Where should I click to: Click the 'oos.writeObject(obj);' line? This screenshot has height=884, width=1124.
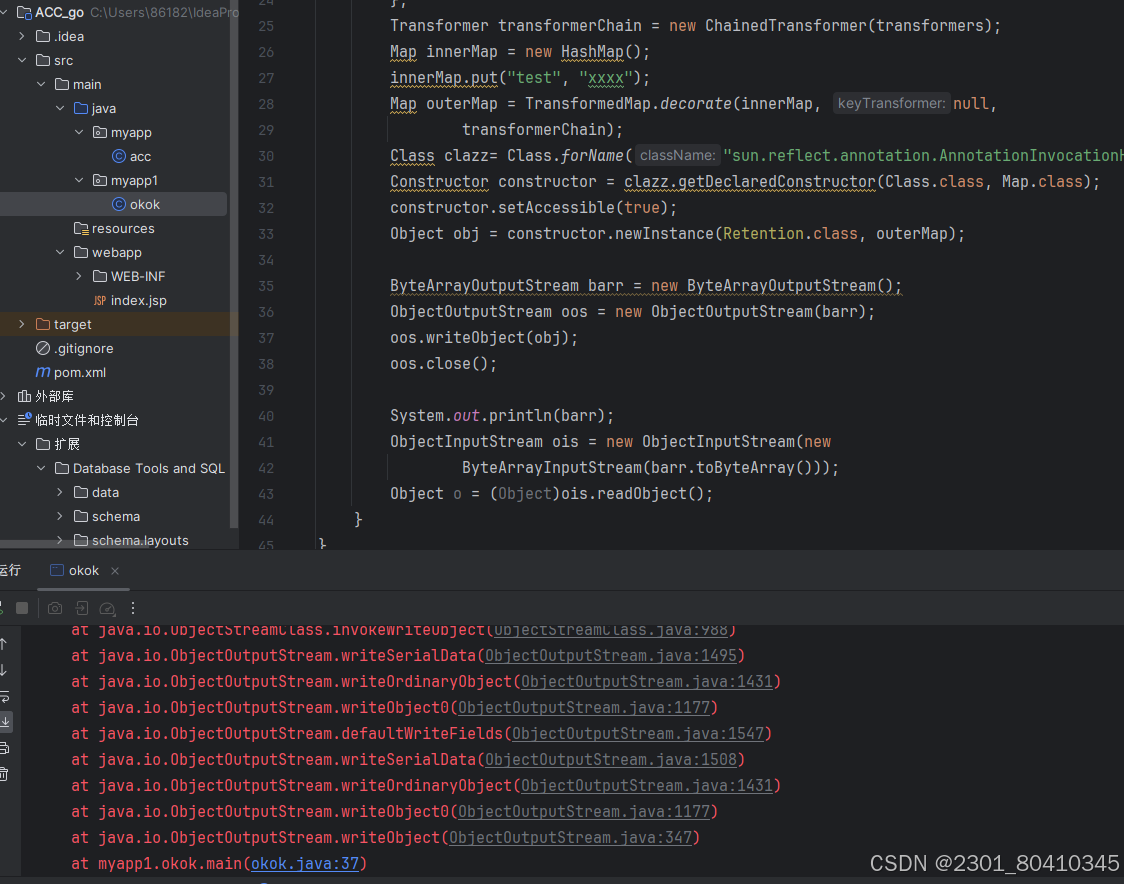click(484, 338)
